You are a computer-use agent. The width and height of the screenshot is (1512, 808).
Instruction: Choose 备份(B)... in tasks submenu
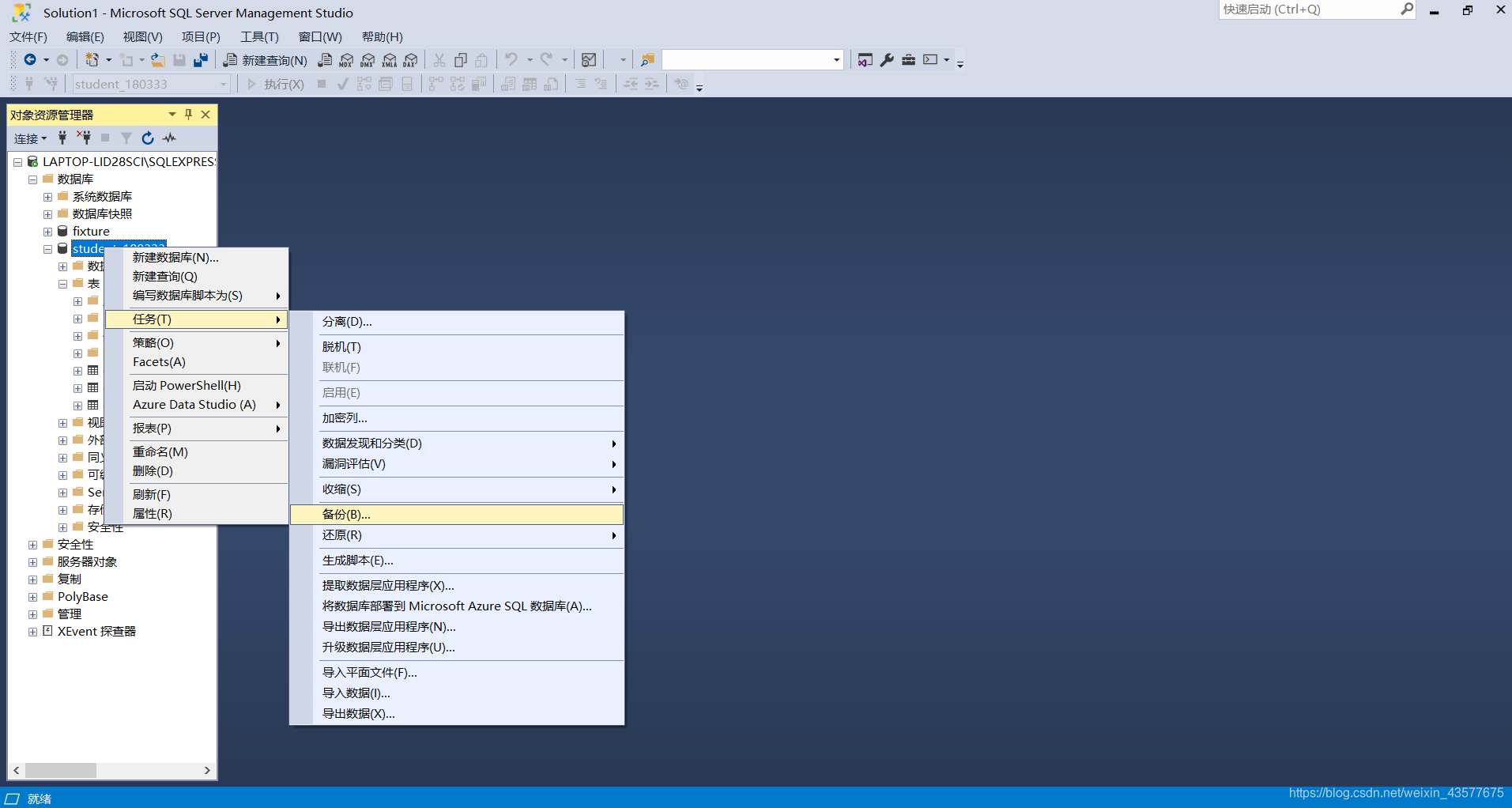pyautogui.click(x=457, y=515)
